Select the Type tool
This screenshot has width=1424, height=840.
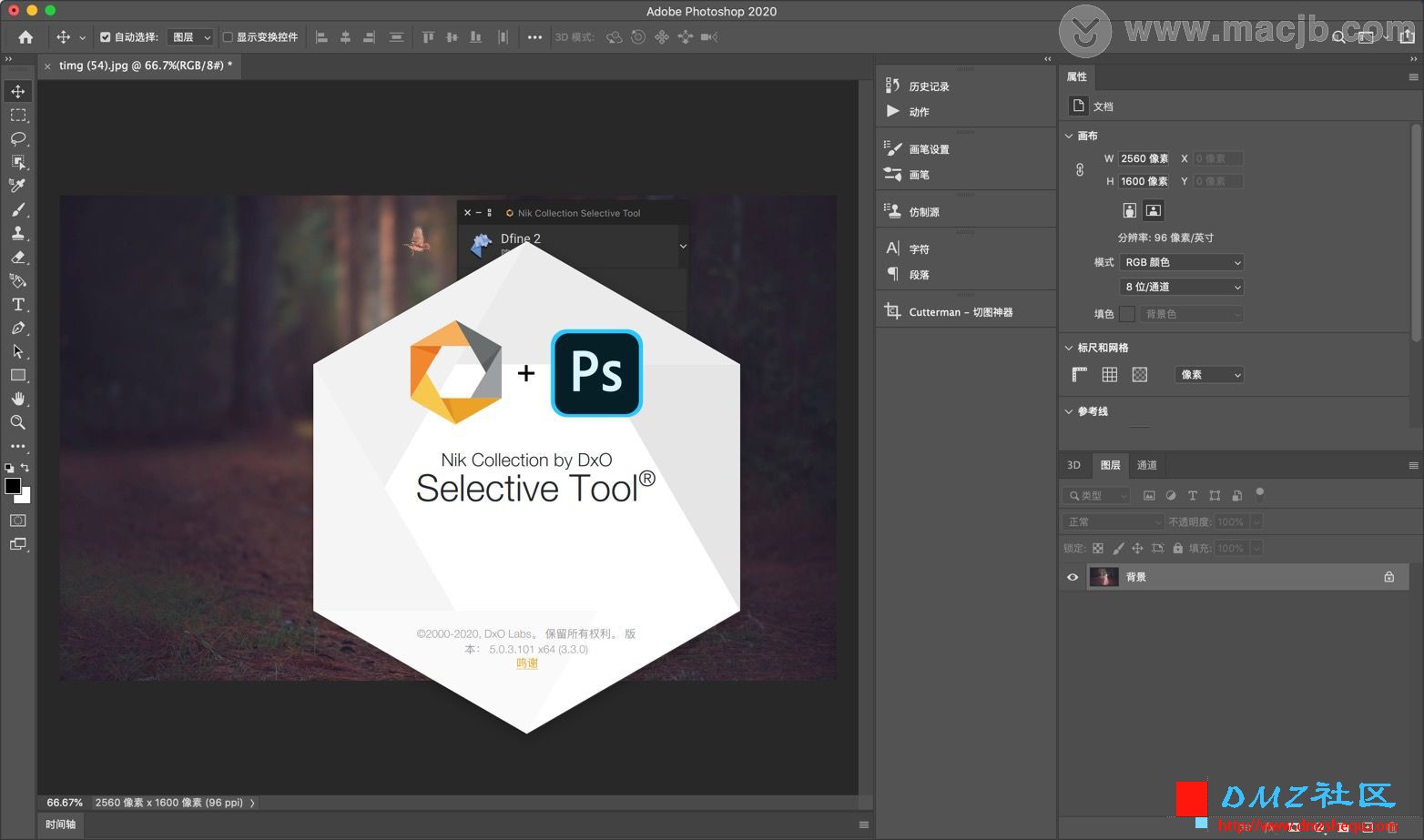coord(18,304)
